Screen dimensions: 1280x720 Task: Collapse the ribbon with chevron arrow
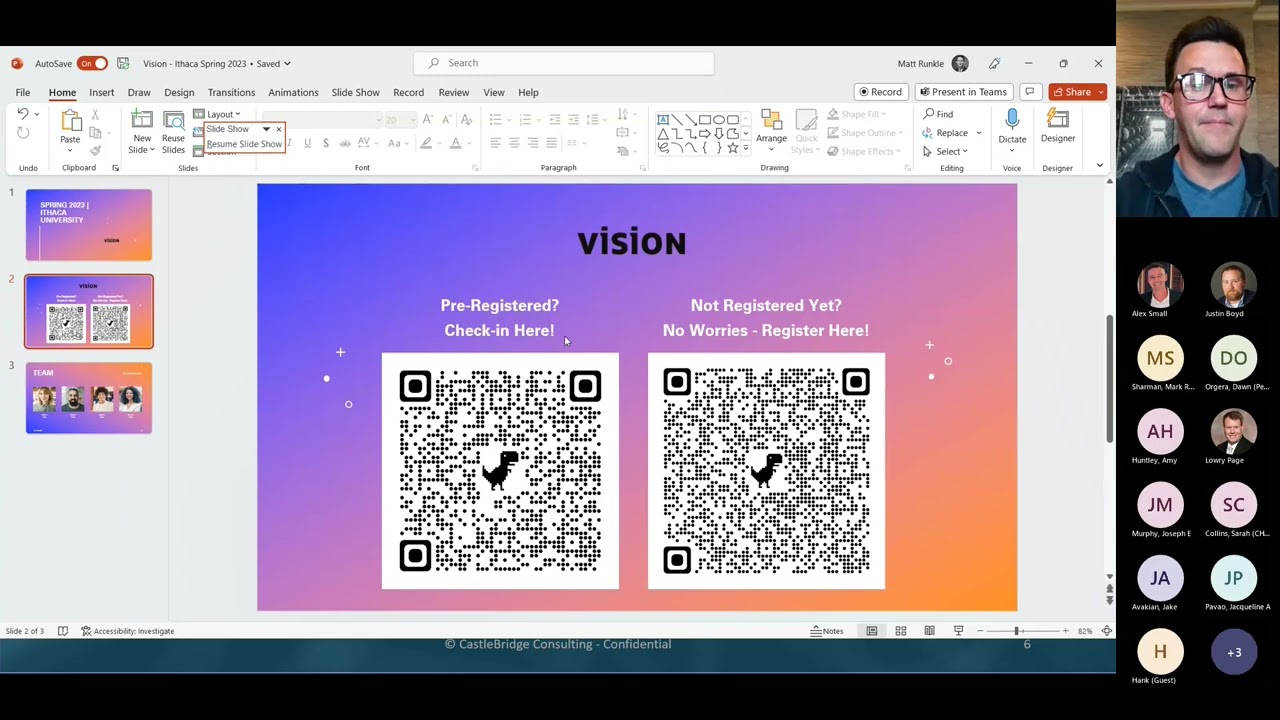pyautogui.click(x=1099, y=166)
